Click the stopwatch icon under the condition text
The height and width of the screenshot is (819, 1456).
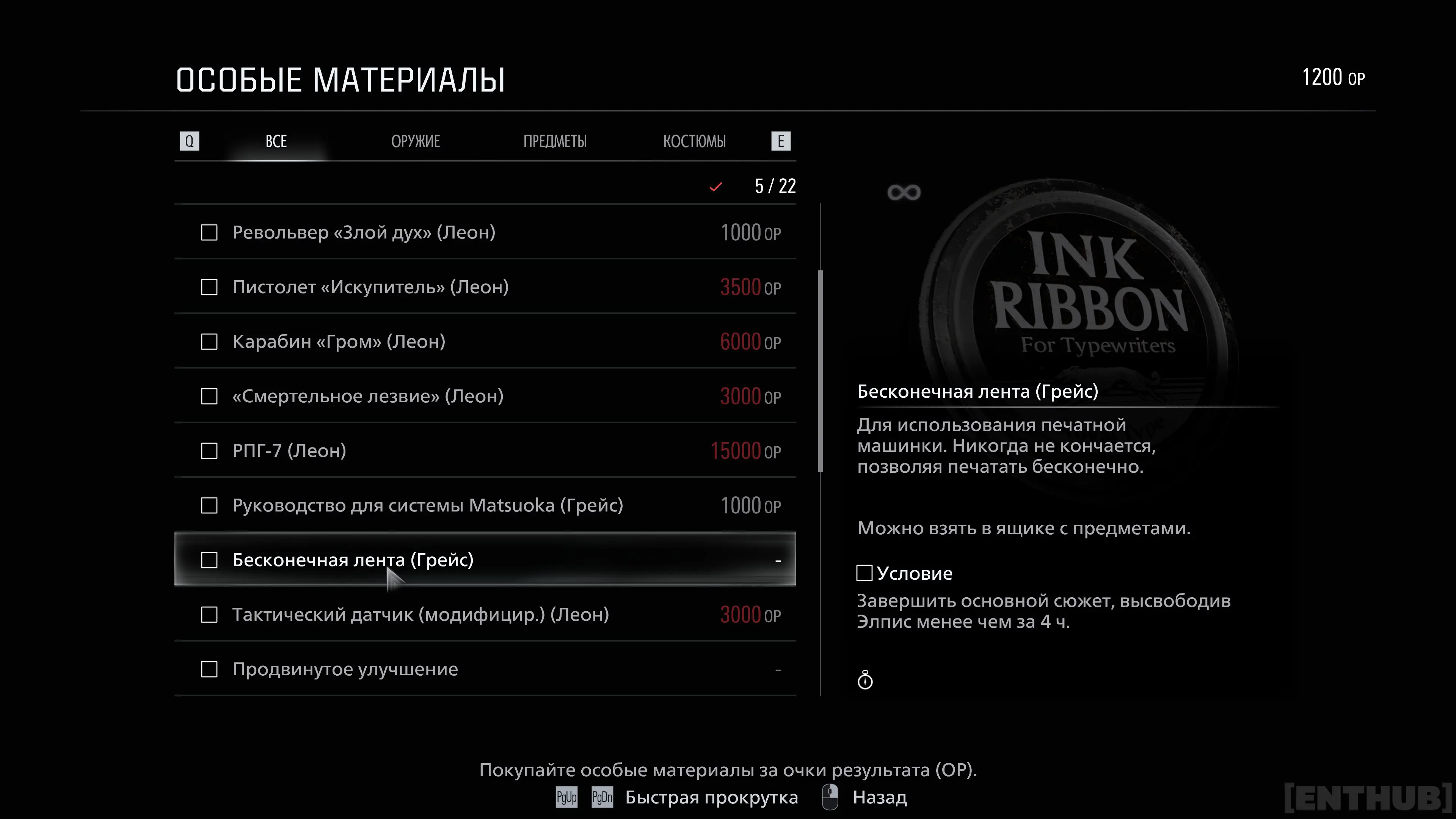coord(865,680)
